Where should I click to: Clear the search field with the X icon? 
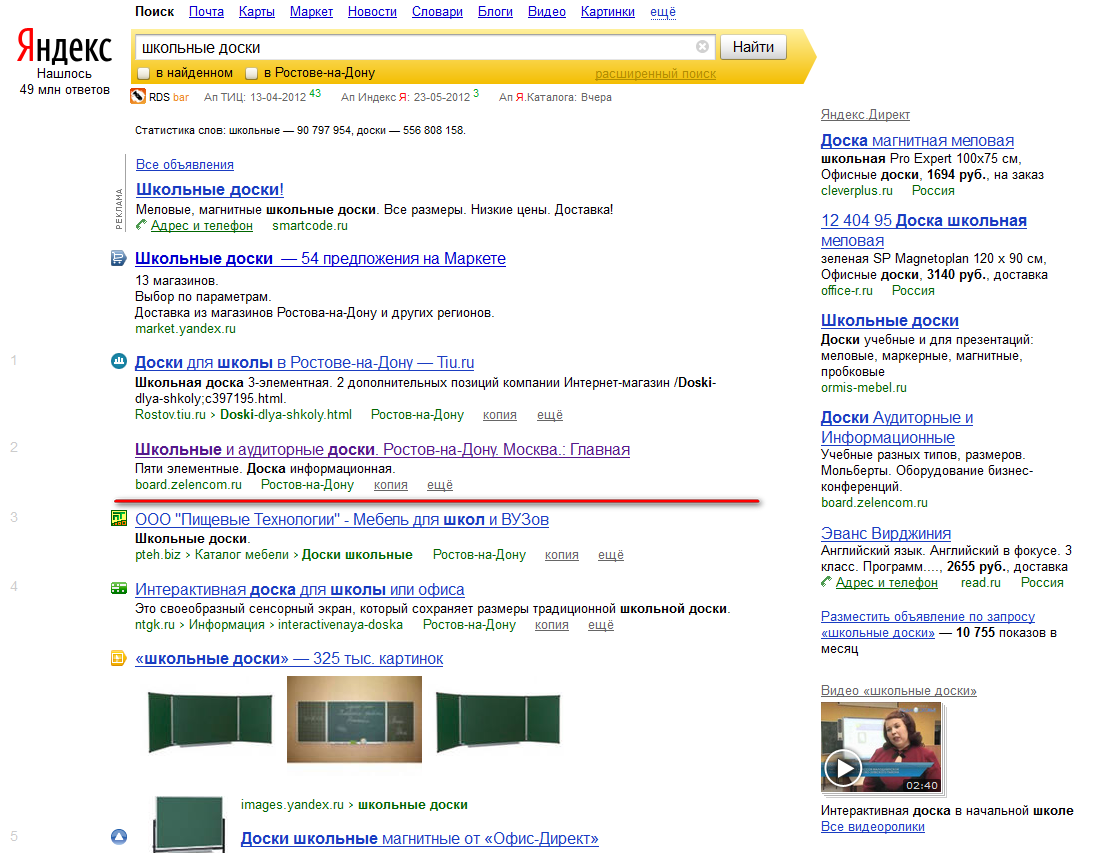tap(702, 46)
